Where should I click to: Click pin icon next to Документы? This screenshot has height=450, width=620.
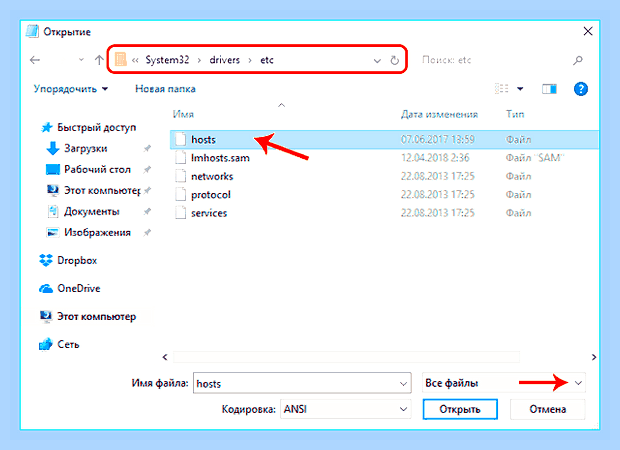[147, 212]
